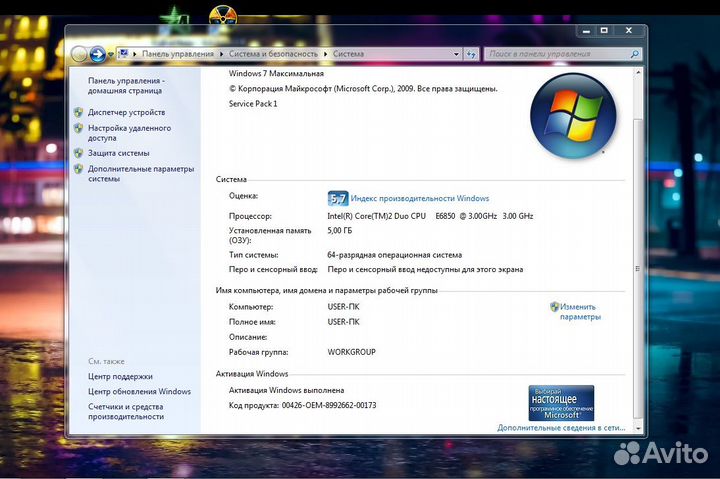Open address bar history dropdown
The height and width of the screenshot is (479, 720).
tap(456, 54)
